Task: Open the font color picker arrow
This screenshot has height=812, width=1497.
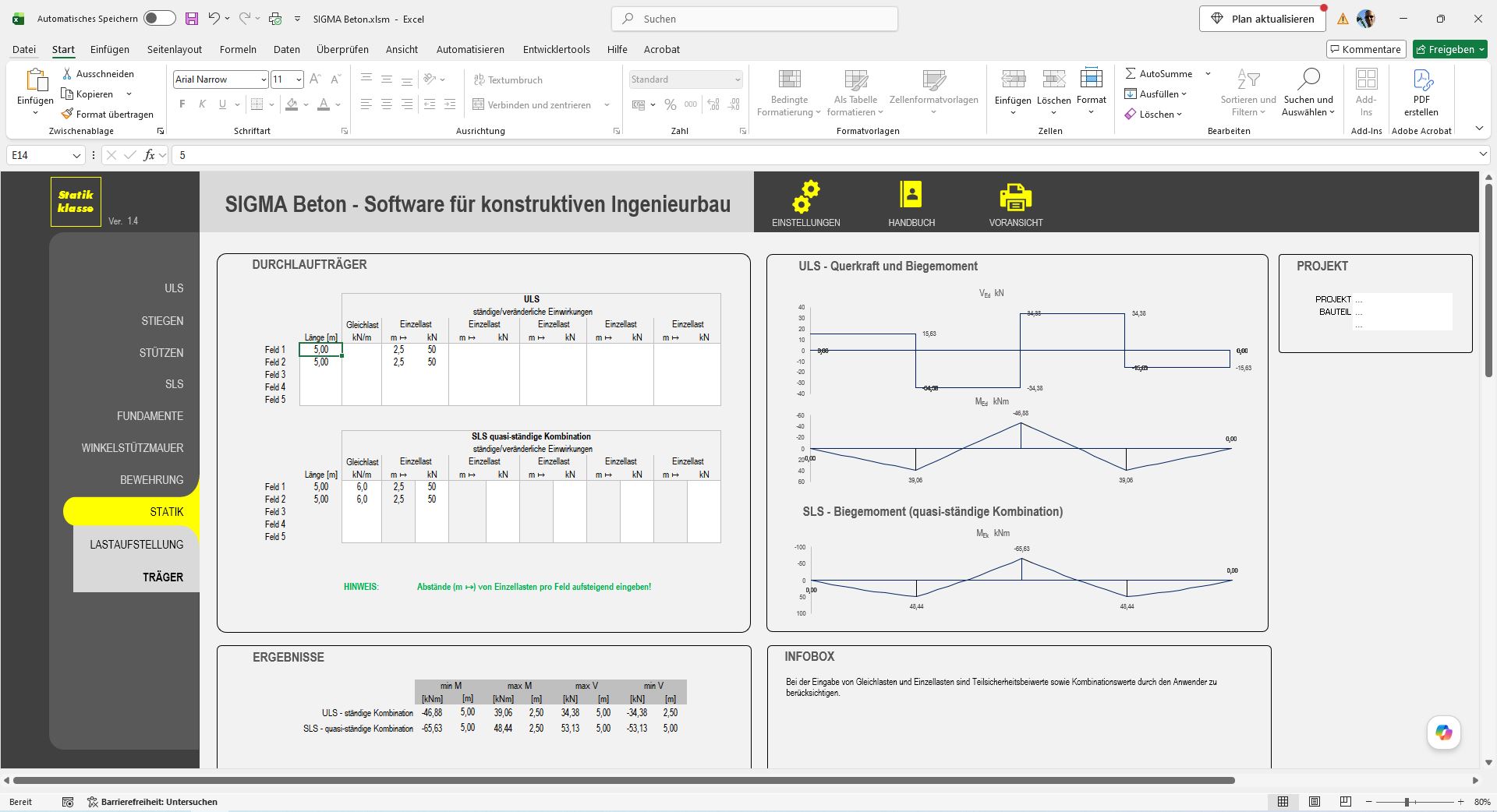Action: point(338,104)
